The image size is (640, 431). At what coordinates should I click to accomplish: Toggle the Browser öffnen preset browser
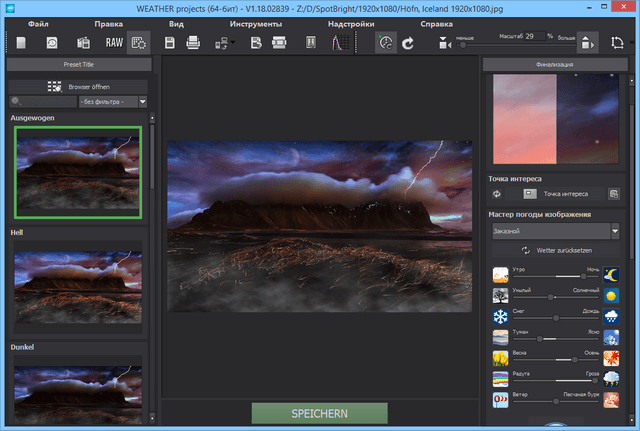[78, 87]
